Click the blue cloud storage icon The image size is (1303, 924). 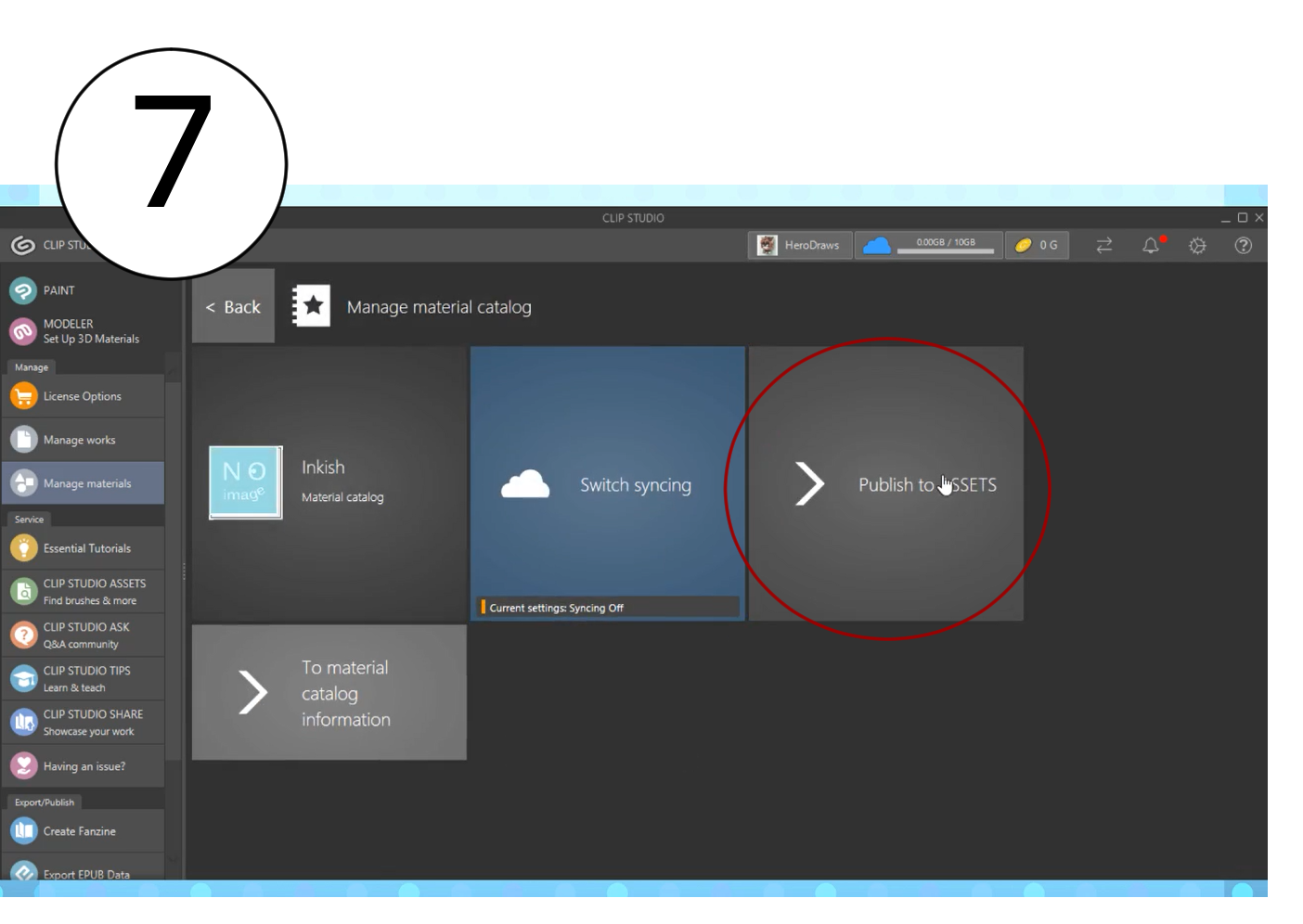(x=877, y=245)
